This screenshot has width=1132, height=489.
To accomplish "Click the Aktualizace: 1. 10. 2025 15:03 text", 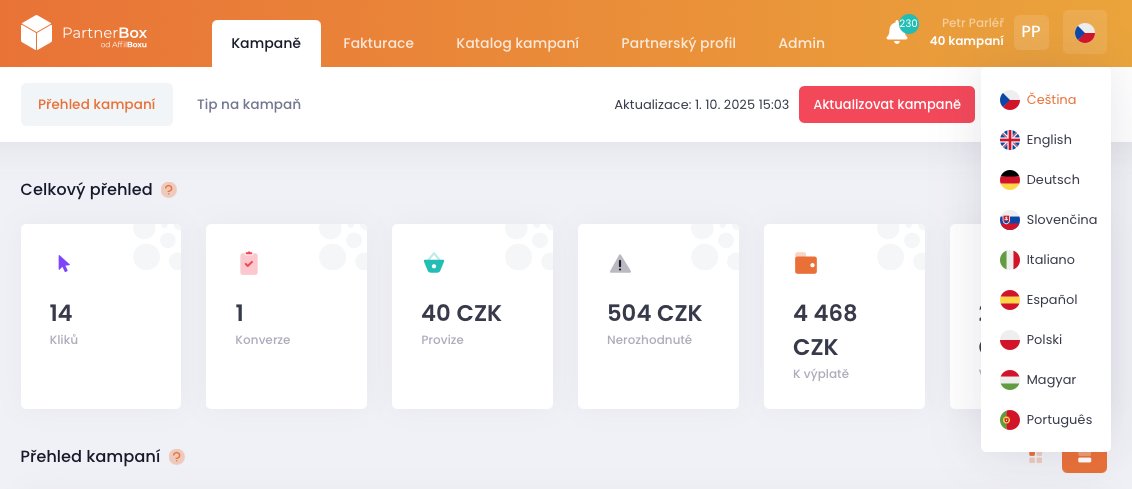I will (x=702, y=105).
